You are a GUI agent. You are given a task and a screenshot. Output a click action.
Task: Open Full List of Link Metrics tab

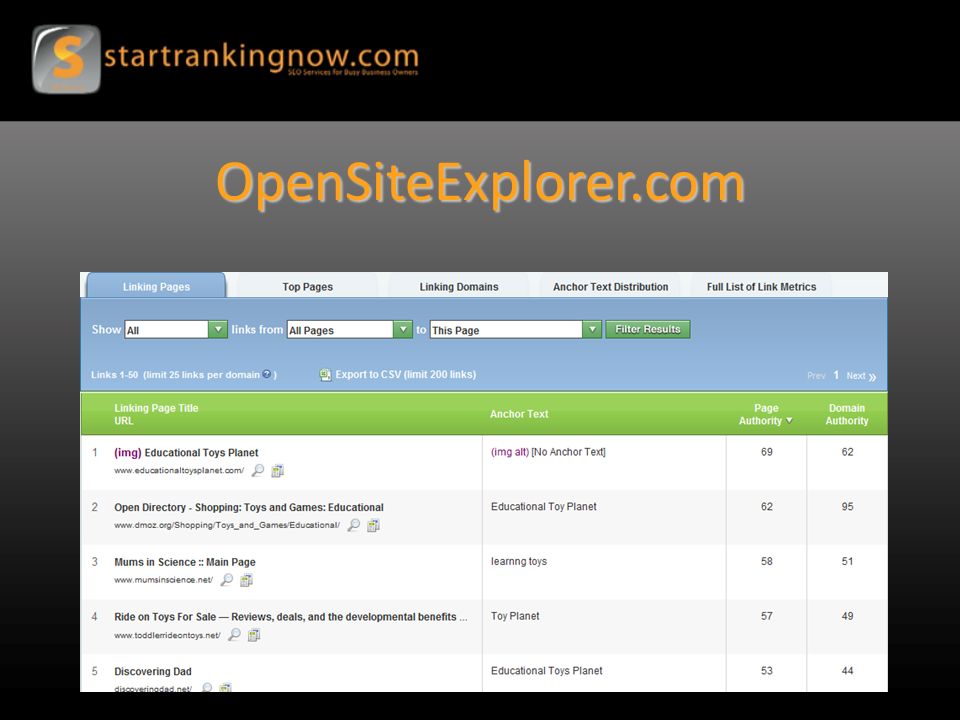pos(761,286)
